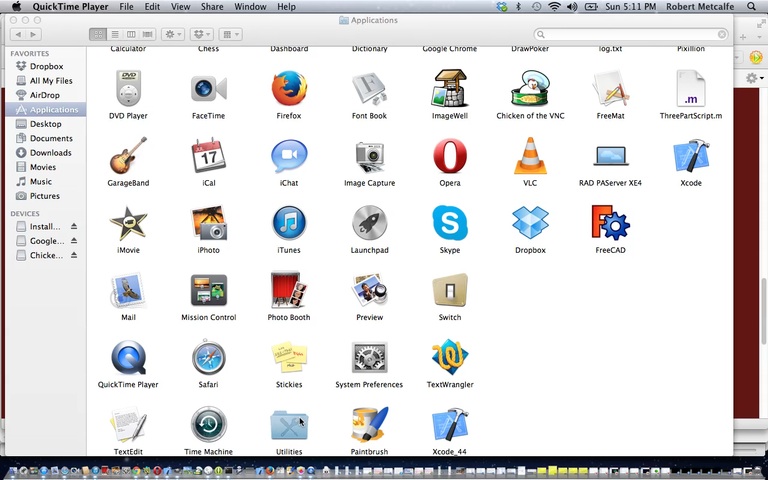Screen dimensions: 768x480
Task: Select the QuickTime Player app icon
Action: (128, 357)
